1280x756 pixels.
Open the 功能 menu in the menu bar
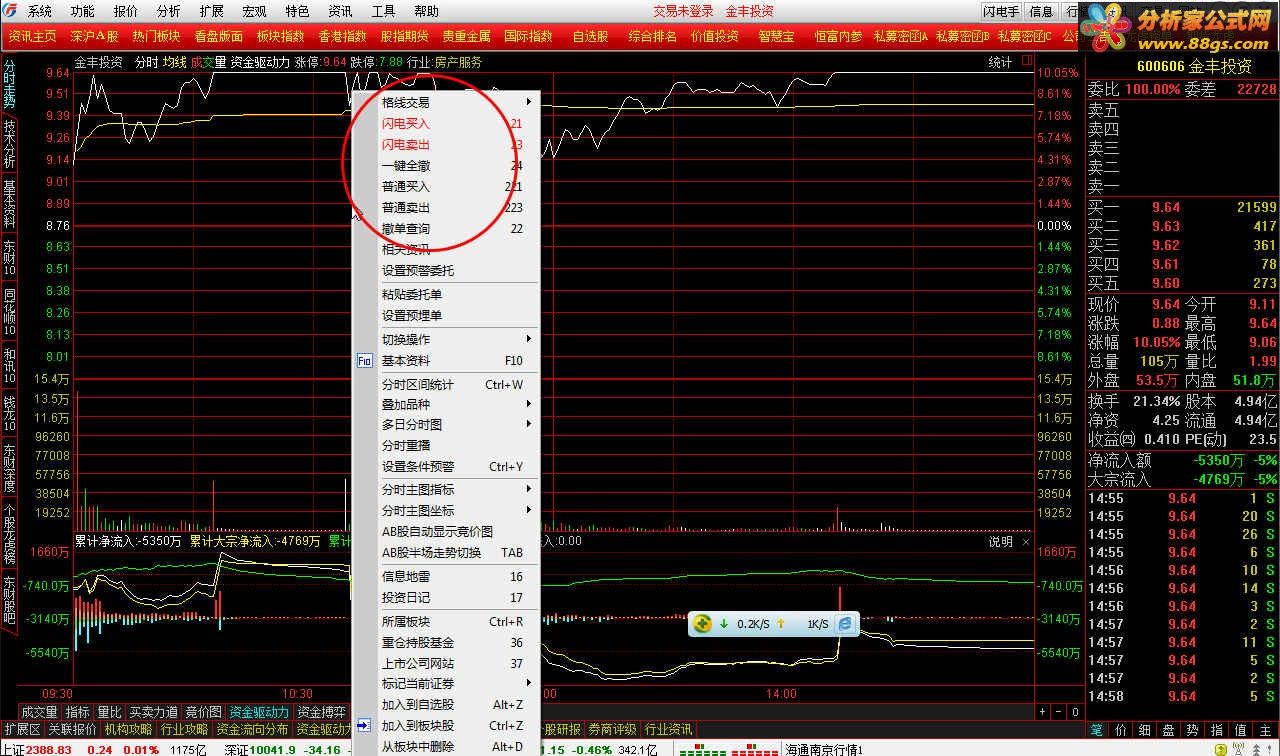[83, 12]
